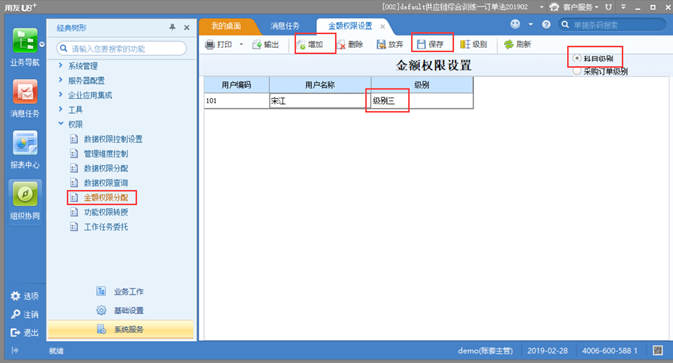Click the 用户编码 column header
This screenshot has width=673, height=363.
coord(236,85)
